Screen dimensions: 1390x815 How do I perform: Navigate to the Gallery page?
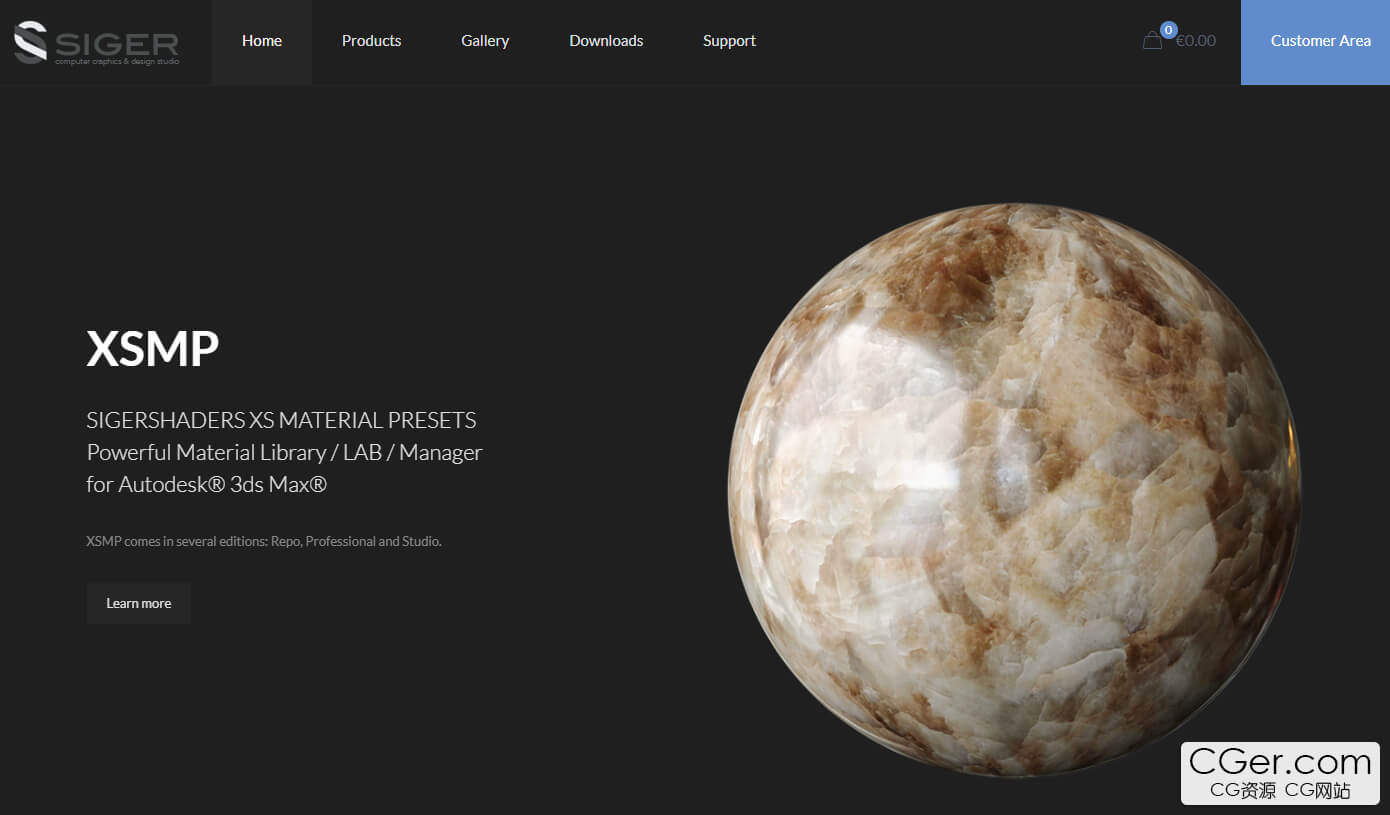[x=485, y=41]
